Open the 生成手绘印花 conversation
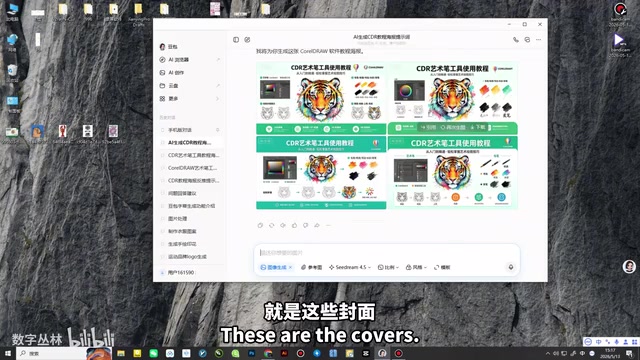This screenshot has height=360, width=640. point(190,244)
